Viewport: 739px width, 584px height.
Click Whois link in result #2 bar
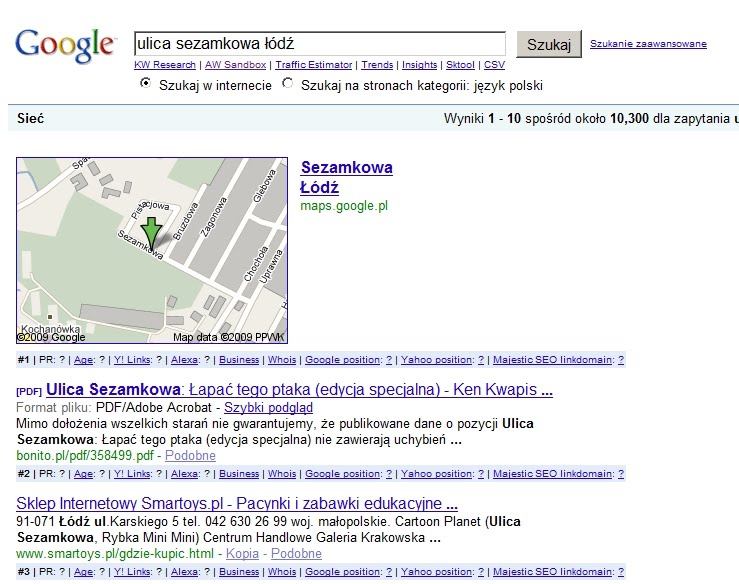point(282,474)
